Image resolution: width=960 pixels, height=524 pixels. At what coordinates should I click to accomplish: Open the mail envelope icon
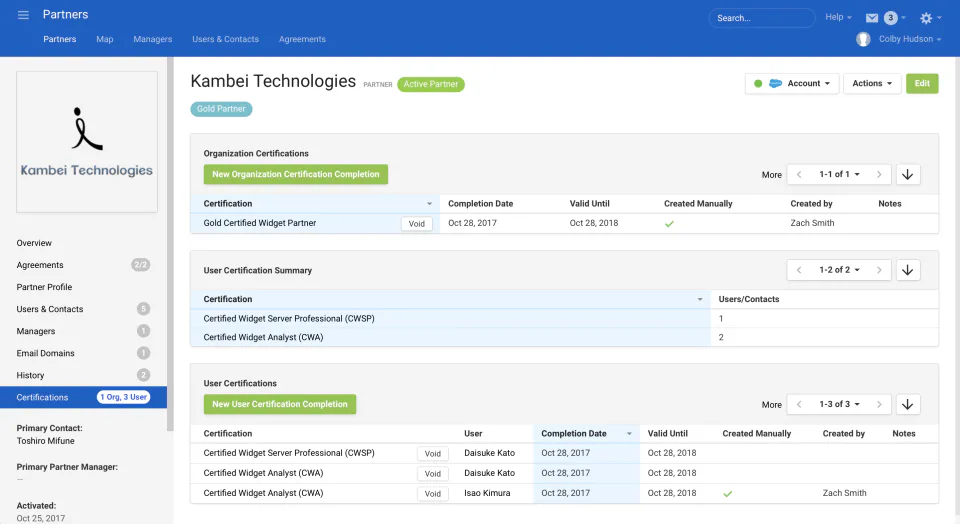(872, 18)
